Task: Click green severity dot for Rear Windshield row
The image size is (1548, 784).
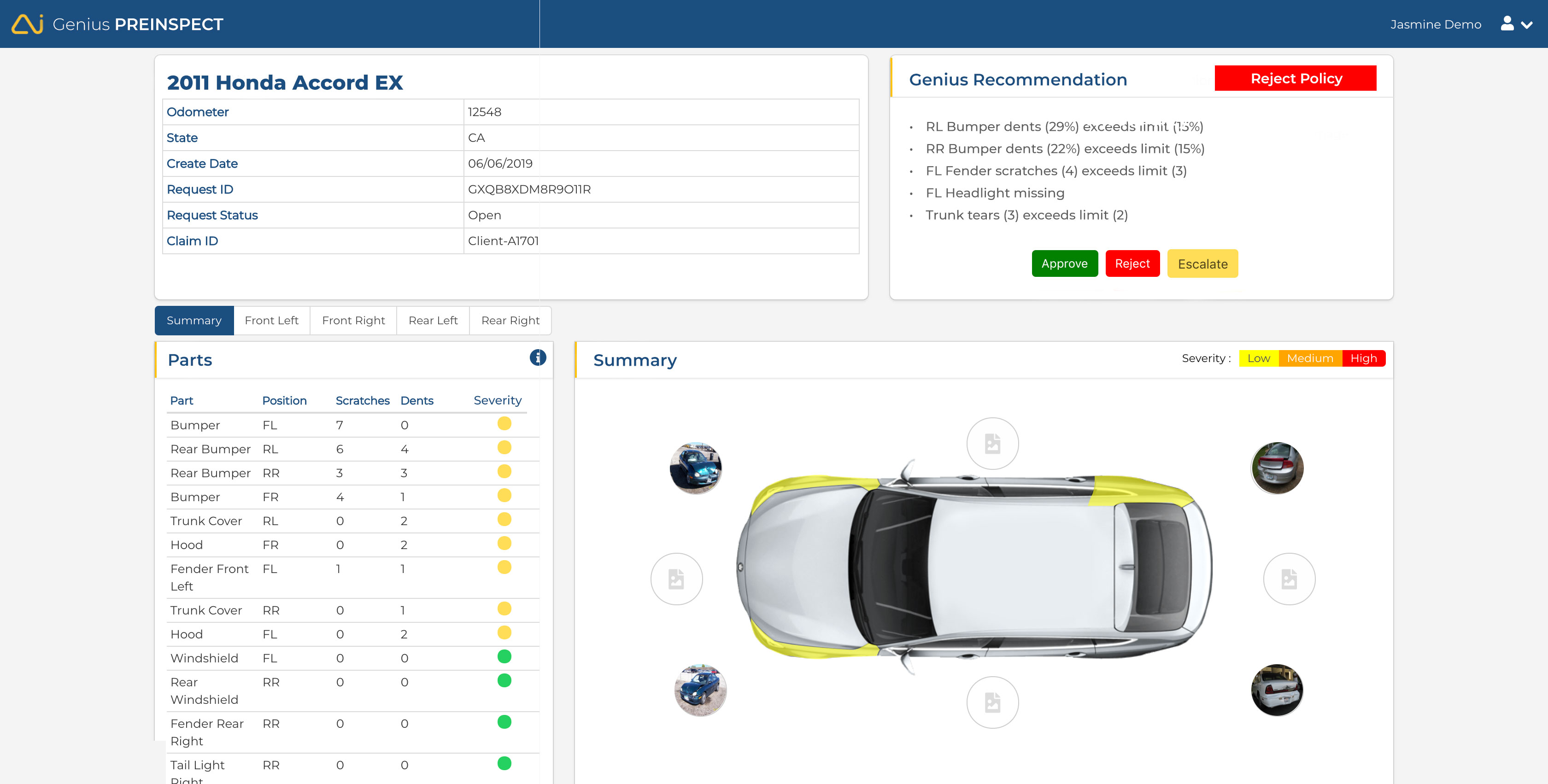Action: 504,681
